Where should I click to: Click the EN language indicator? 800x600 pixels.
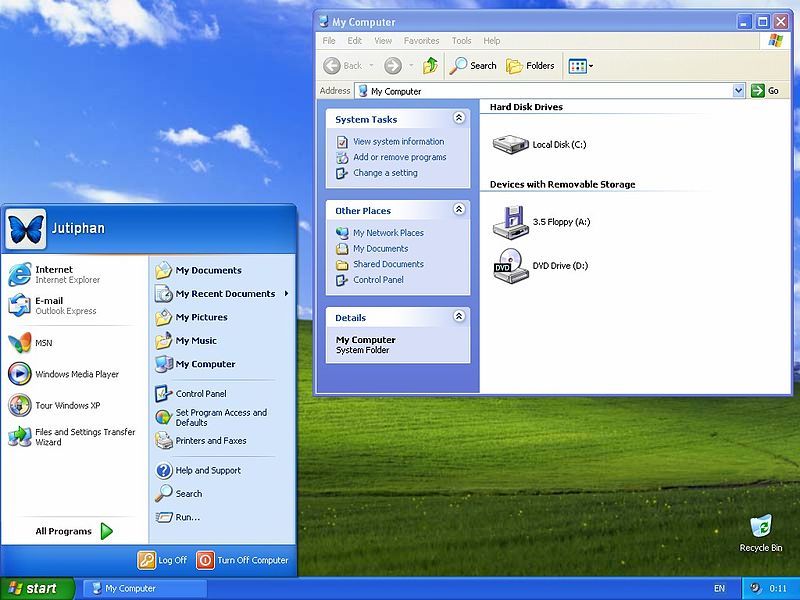pyautogui.click(x=719, y=589)
